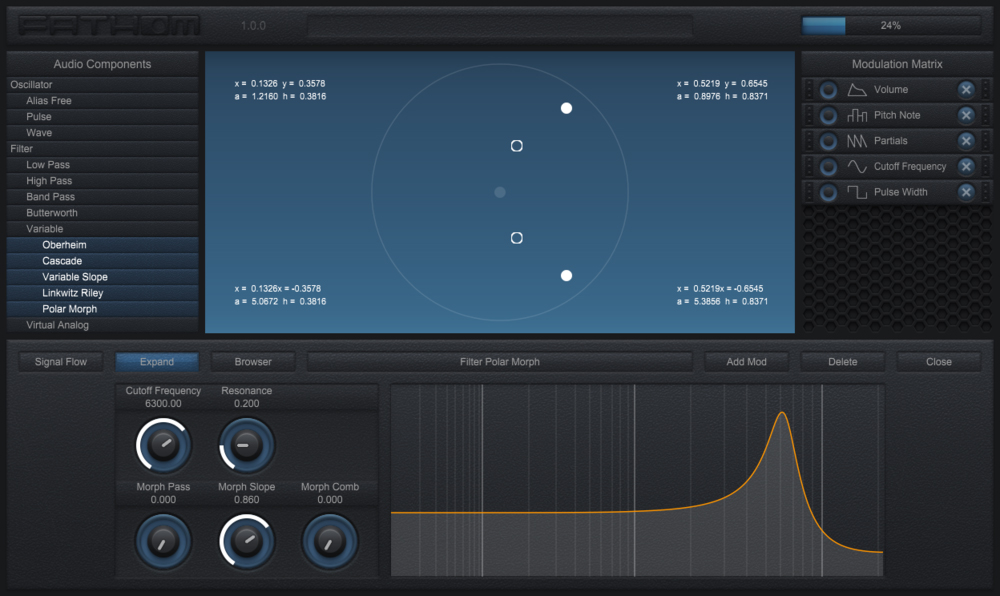The height and width of the screenshot is (596, 1000).
Task: Select the lower hollow zero point
Action: [517, 238]
